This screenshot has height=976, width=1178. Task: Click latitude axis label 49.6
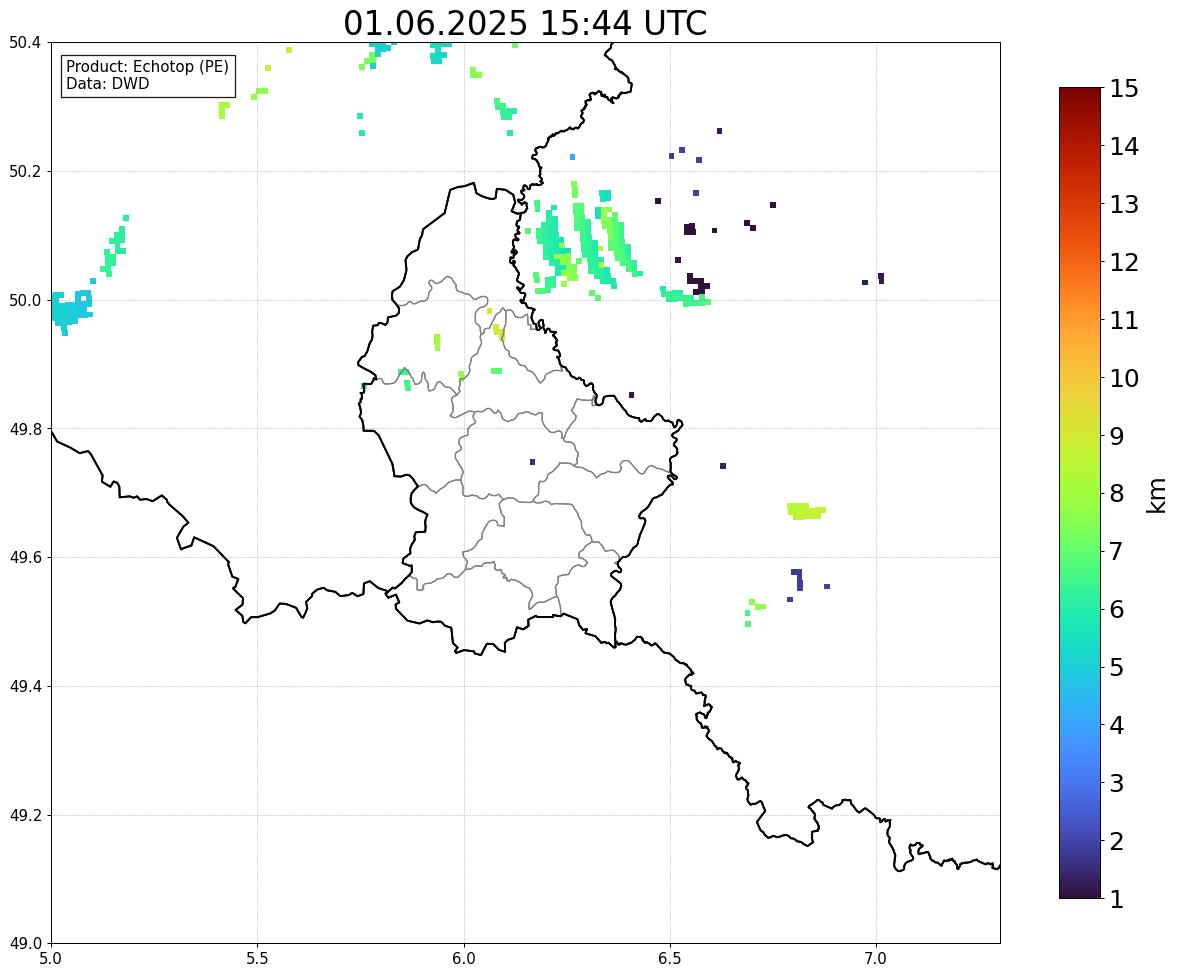pos(25,557)
